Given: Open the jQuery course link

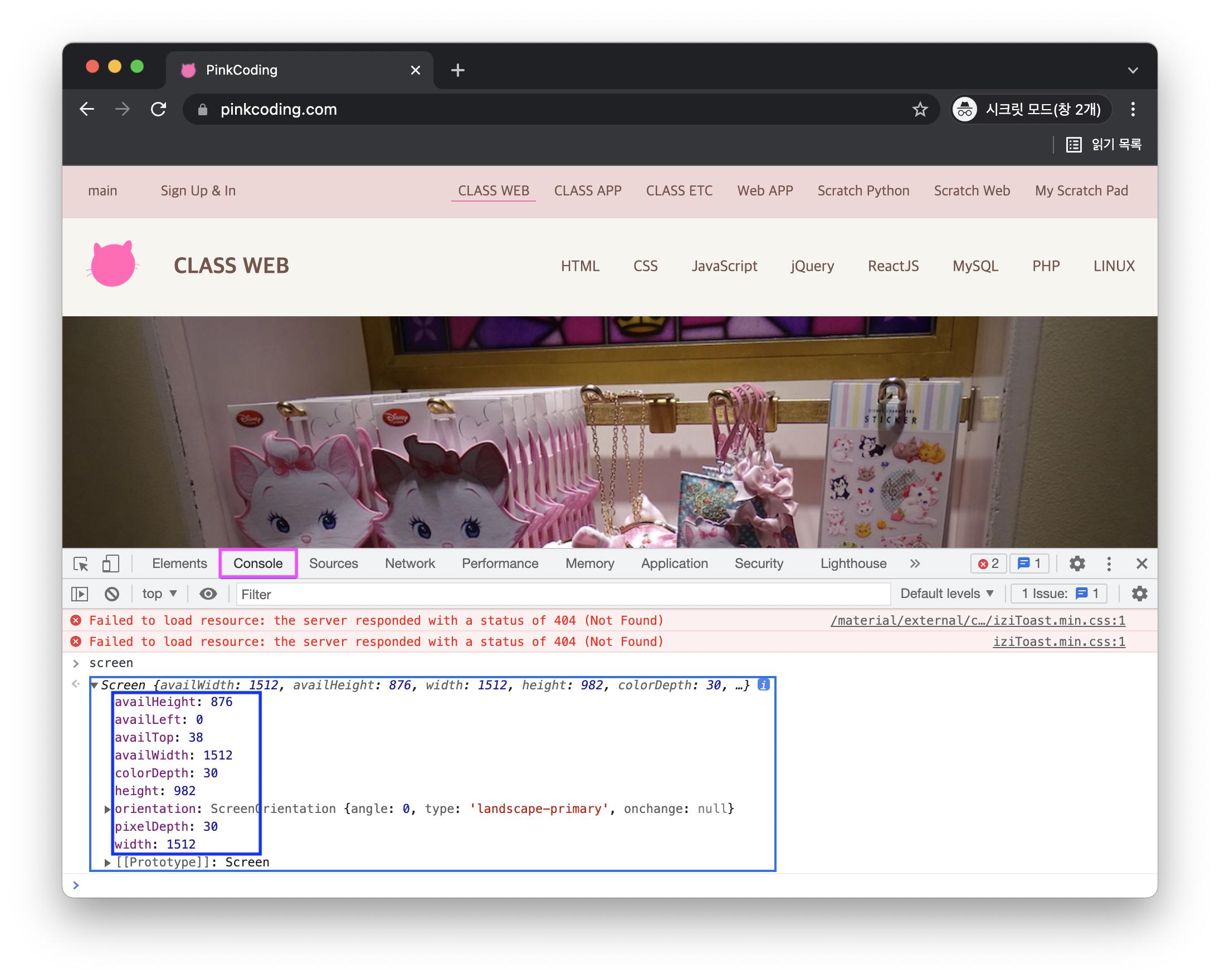Looking at the screenshot, I should 812,266.
